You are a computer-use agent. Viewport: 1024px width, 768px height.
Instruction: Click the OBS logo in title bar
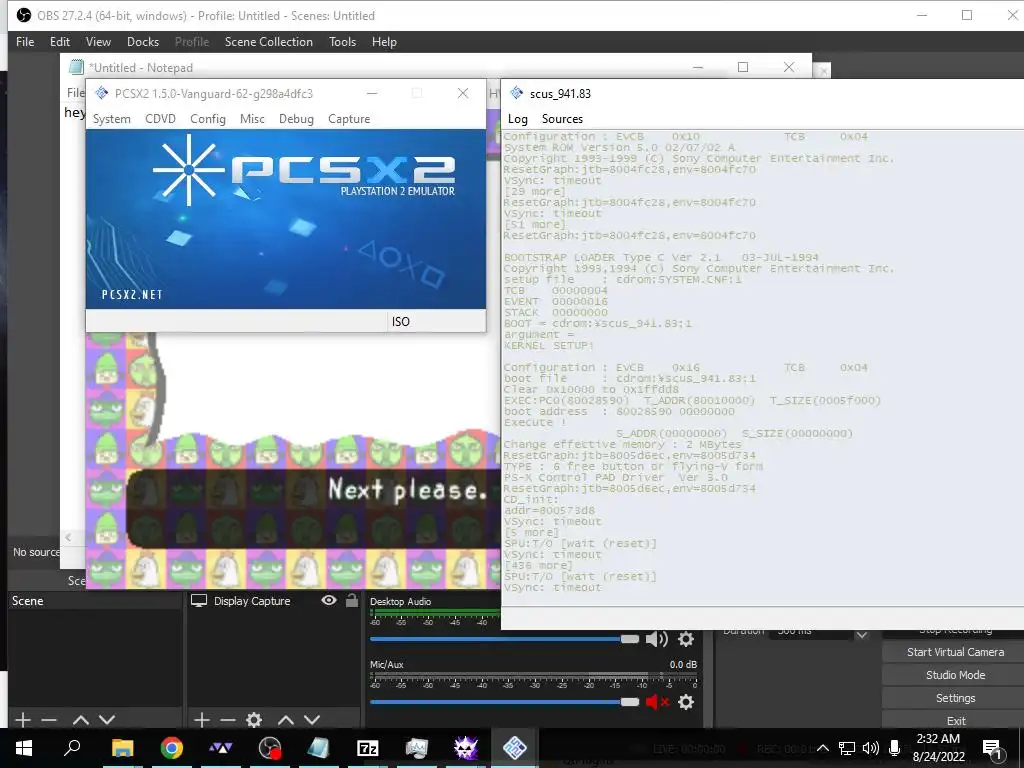click(24, 15)
